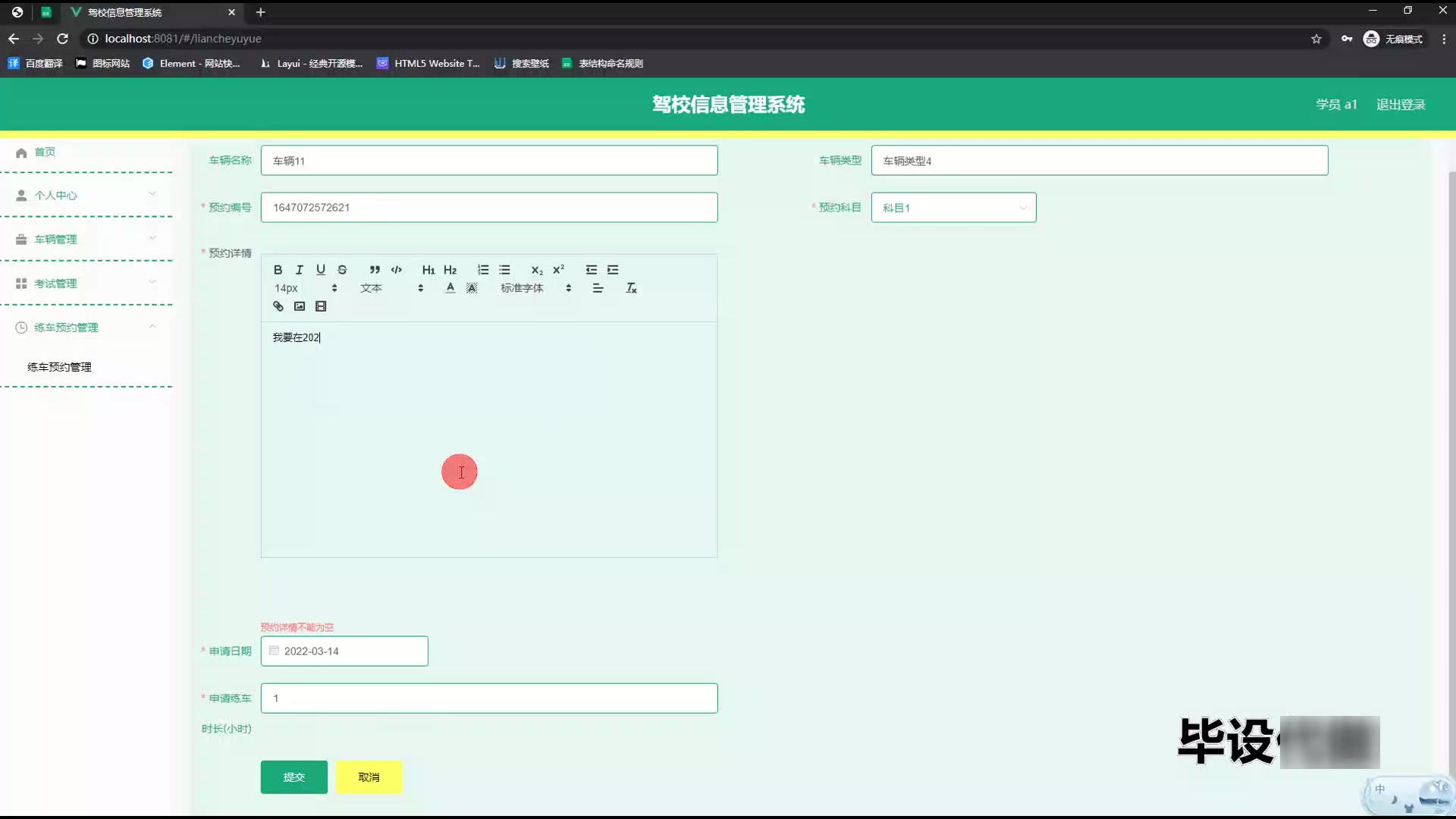The height and width of the screenshot is (819, 1456).
Task: Click the 申请日期 date field
Action: click(345, 651)
